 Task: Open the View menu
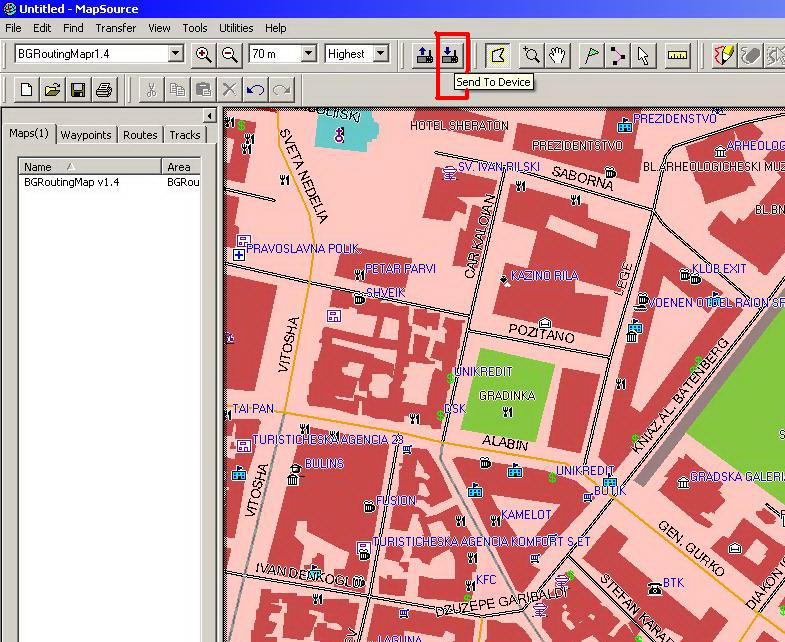159,28
